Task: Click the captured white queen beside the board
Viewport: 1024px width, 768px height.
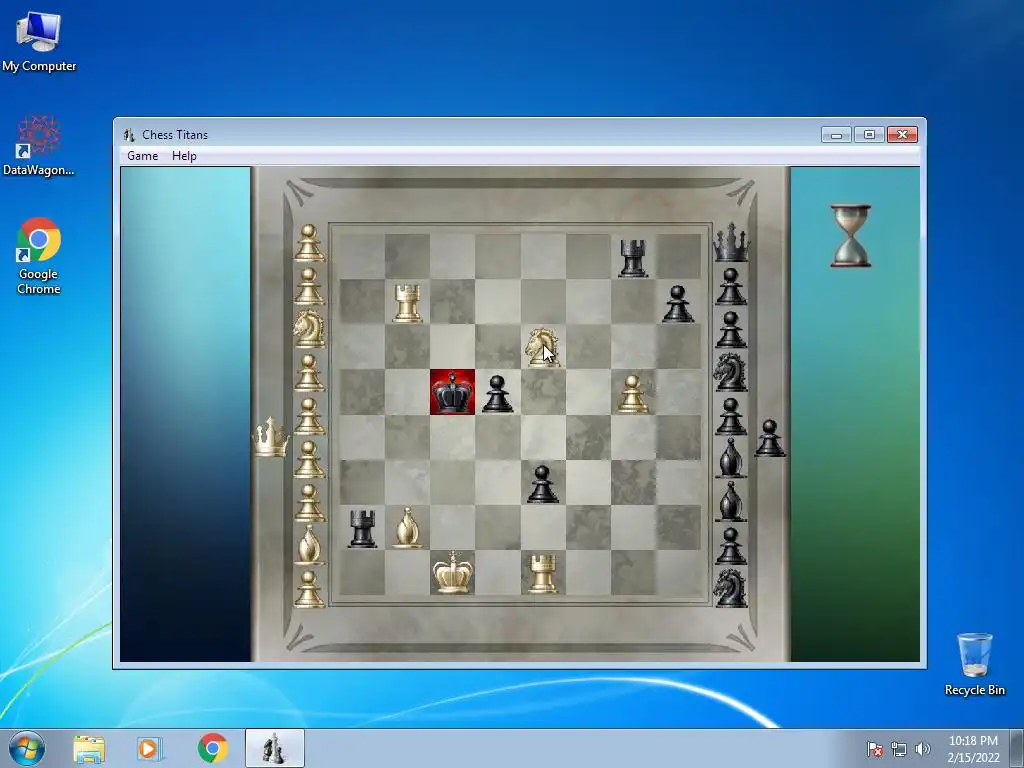Action: tap(270, 437)
